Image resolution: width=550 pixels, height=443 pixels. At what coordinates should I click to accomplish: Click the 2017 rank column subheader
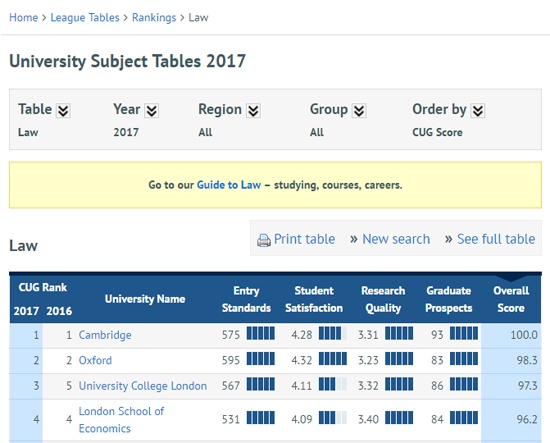pyautogui.click(x=26, y=311)
